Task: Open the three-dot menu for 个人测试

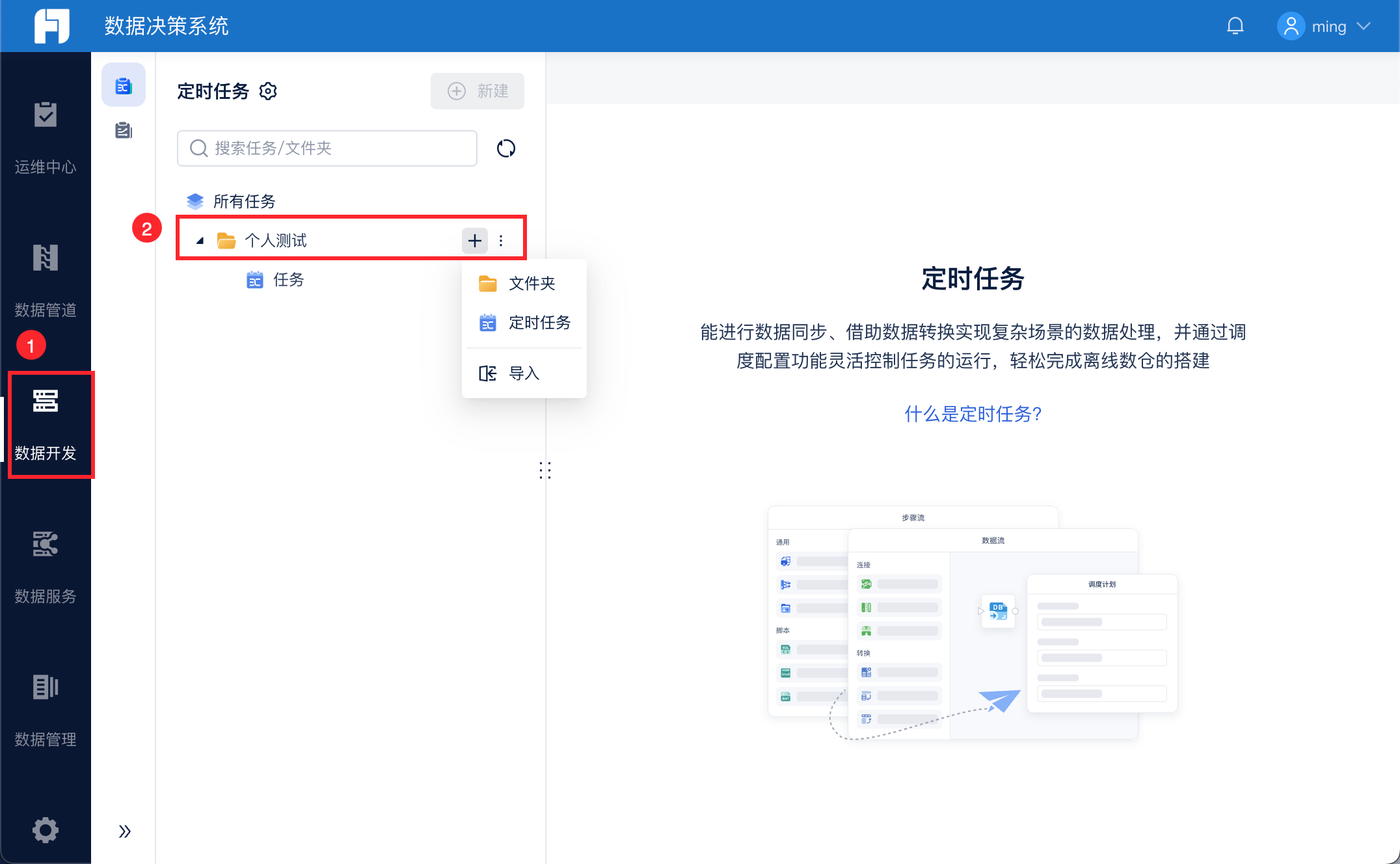Action: click(x=501, y=241)
